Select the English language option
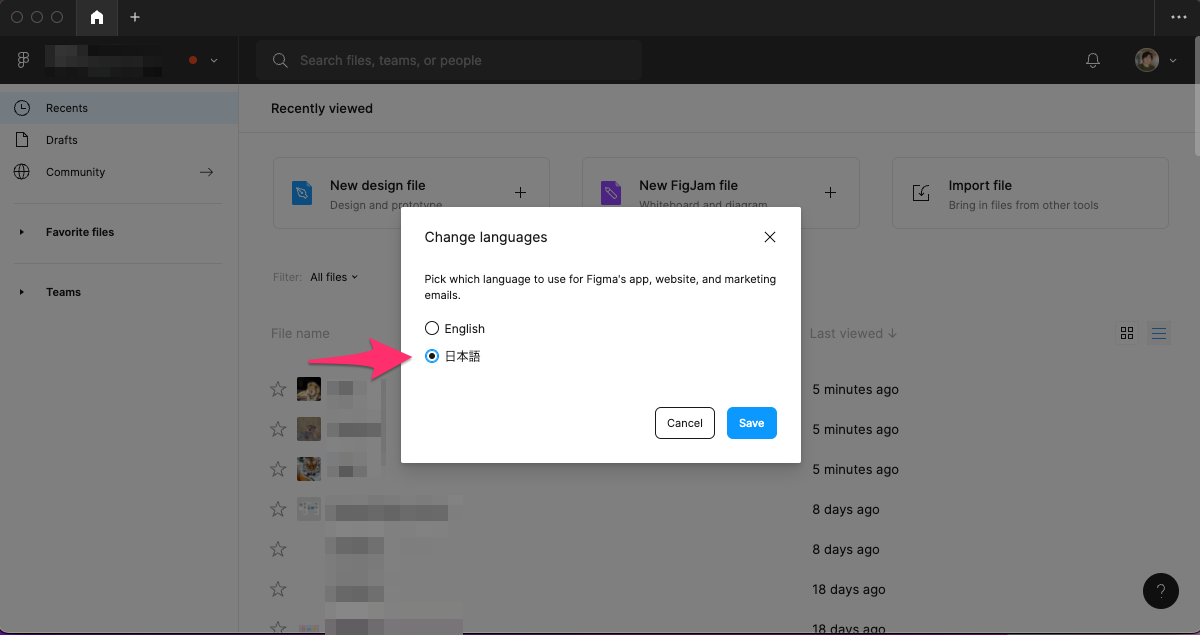 pyautogui.click(x=432, y=328)
